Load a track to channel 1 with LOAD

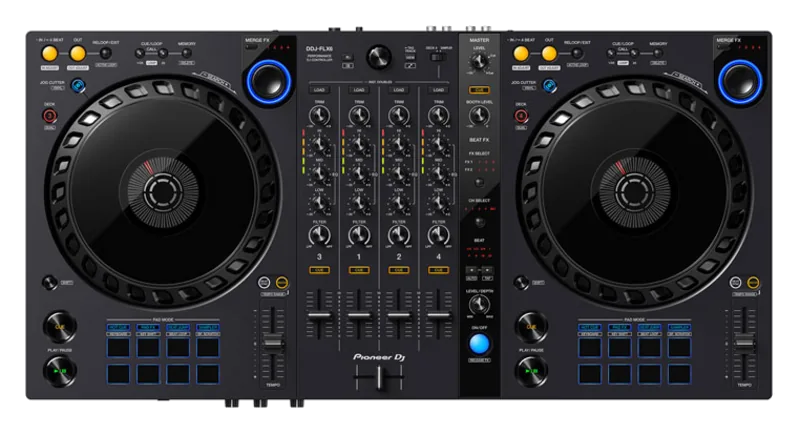[359, 90]
